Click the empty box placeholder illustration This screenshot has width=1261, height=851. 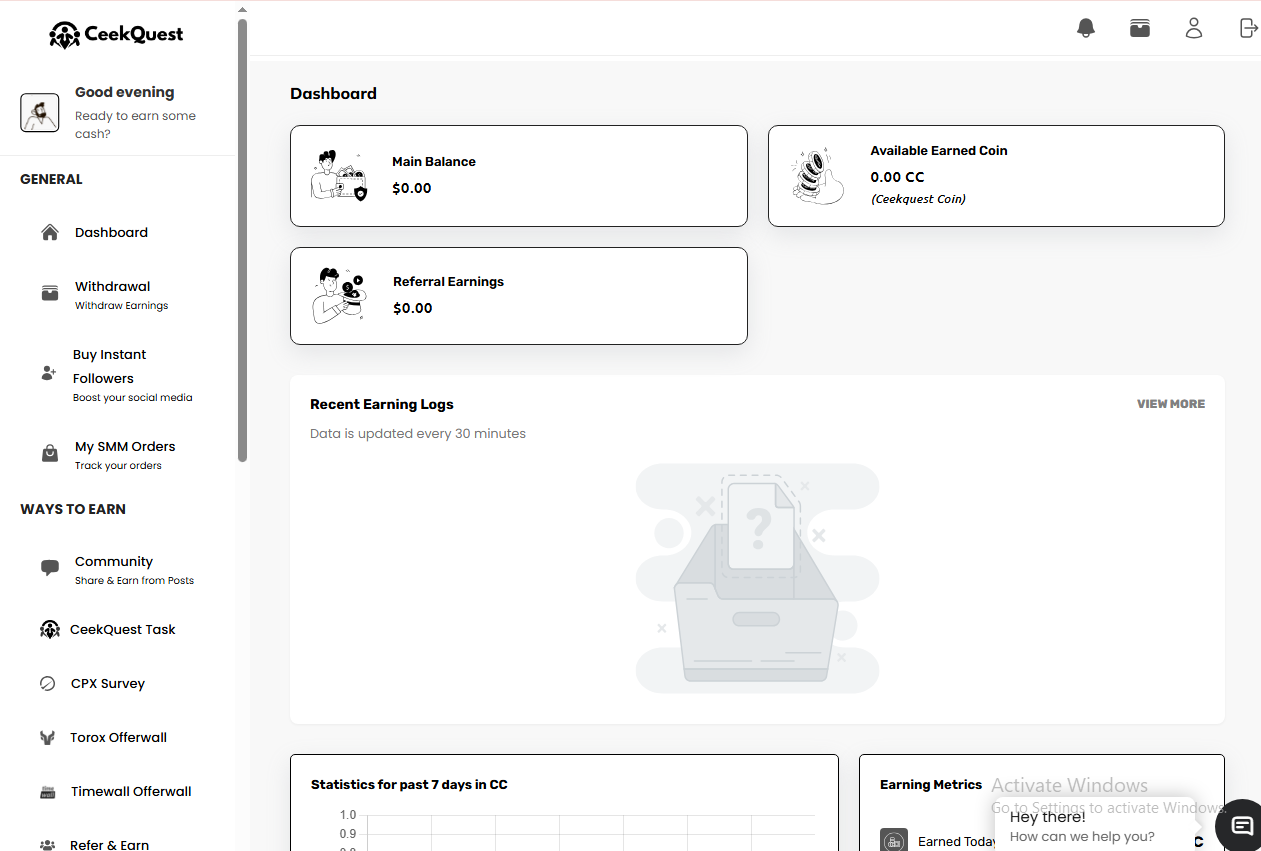757,579
